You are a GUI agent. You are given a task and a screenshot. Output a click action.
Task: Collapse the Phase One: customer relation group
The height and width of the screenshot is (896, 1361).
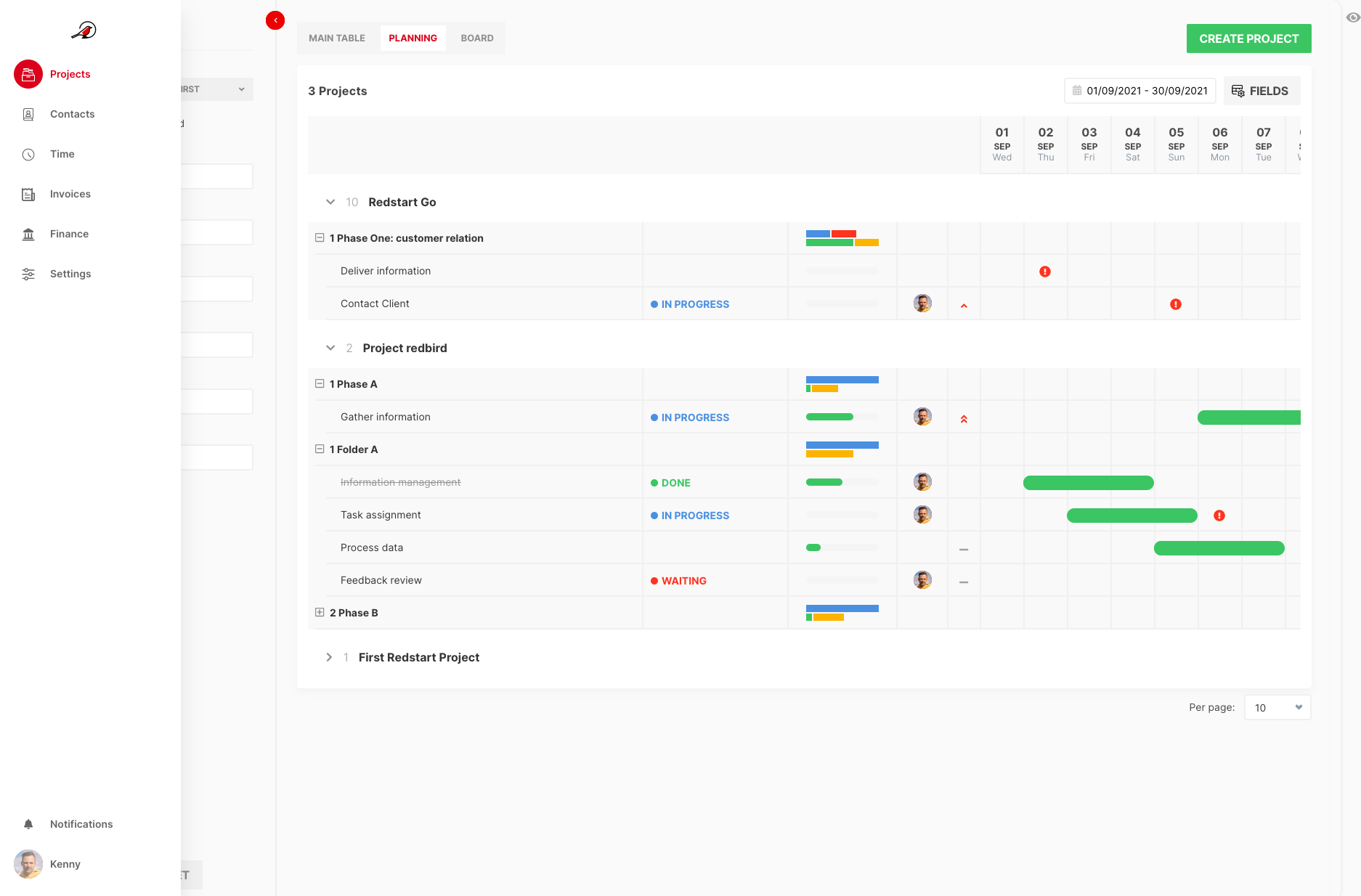(320, 237)
